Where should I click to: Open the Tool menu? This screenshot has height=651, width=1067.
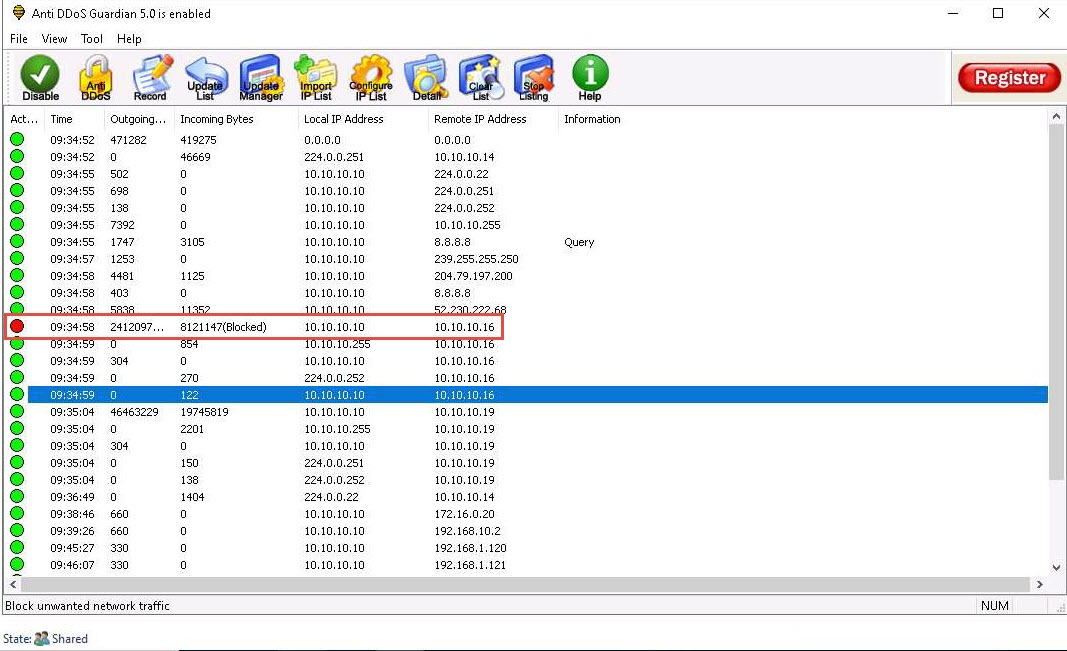(92, 39)
